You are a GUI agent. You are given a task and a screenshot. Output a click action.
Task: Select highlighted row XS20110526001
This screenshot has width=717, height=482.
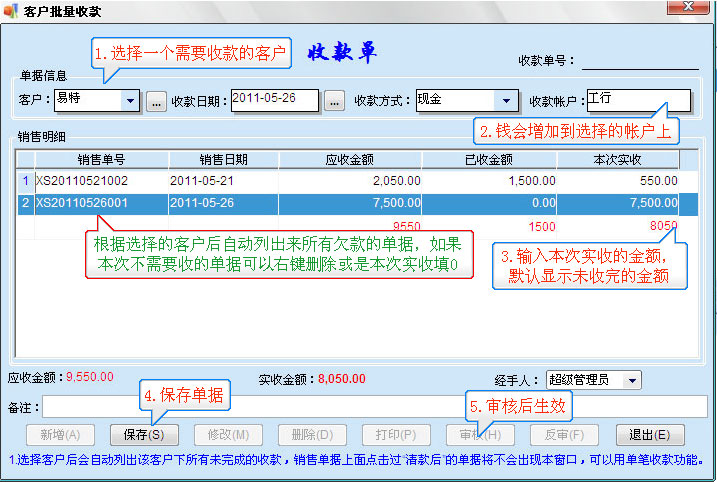point(82,204)
